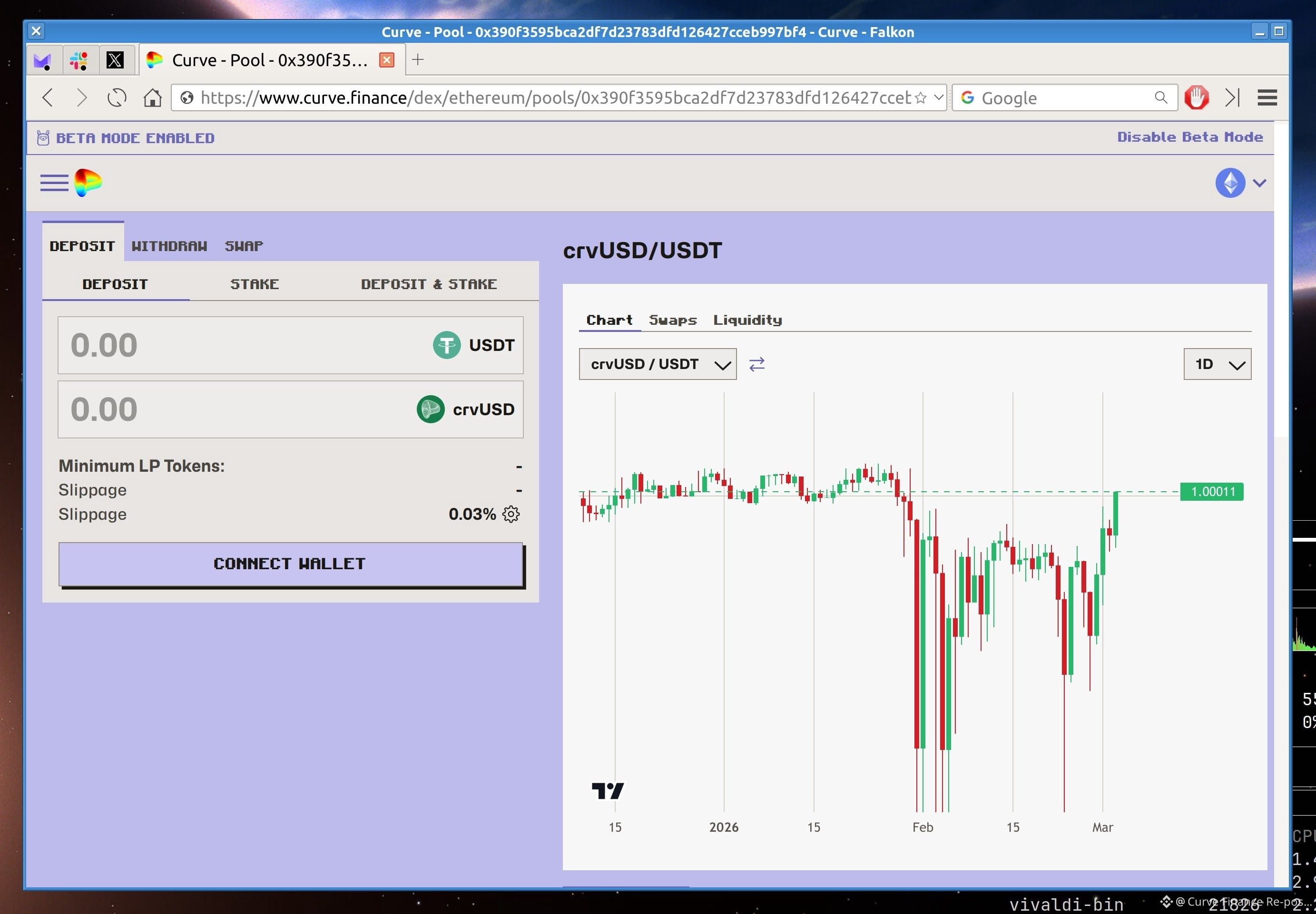
Task: Click the Curve rainbow logo
Action: point(88,183)
